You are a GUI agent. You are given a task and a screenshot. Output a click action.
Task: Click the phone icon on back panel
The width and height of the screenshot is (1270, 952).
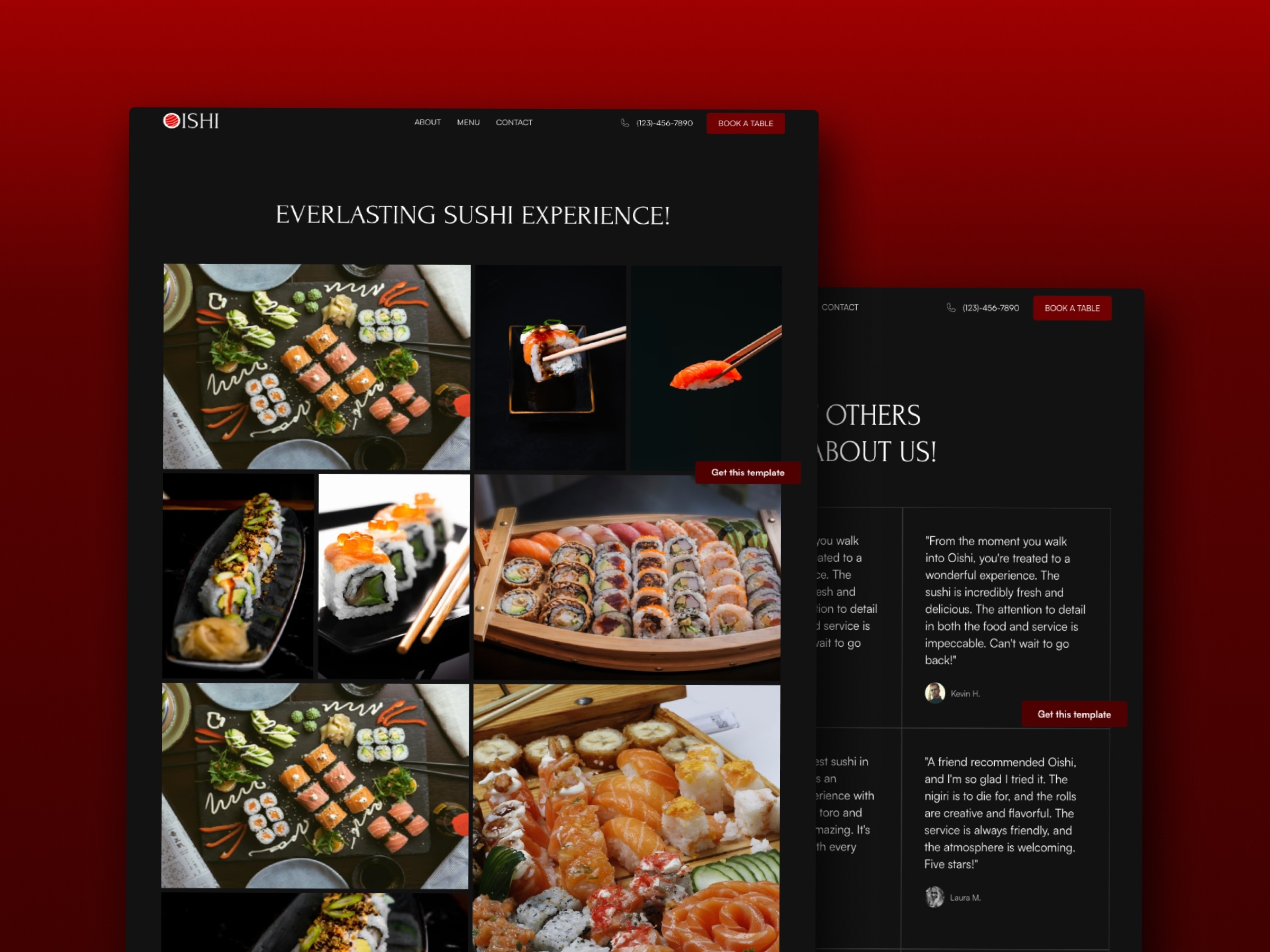click(948, 308)
